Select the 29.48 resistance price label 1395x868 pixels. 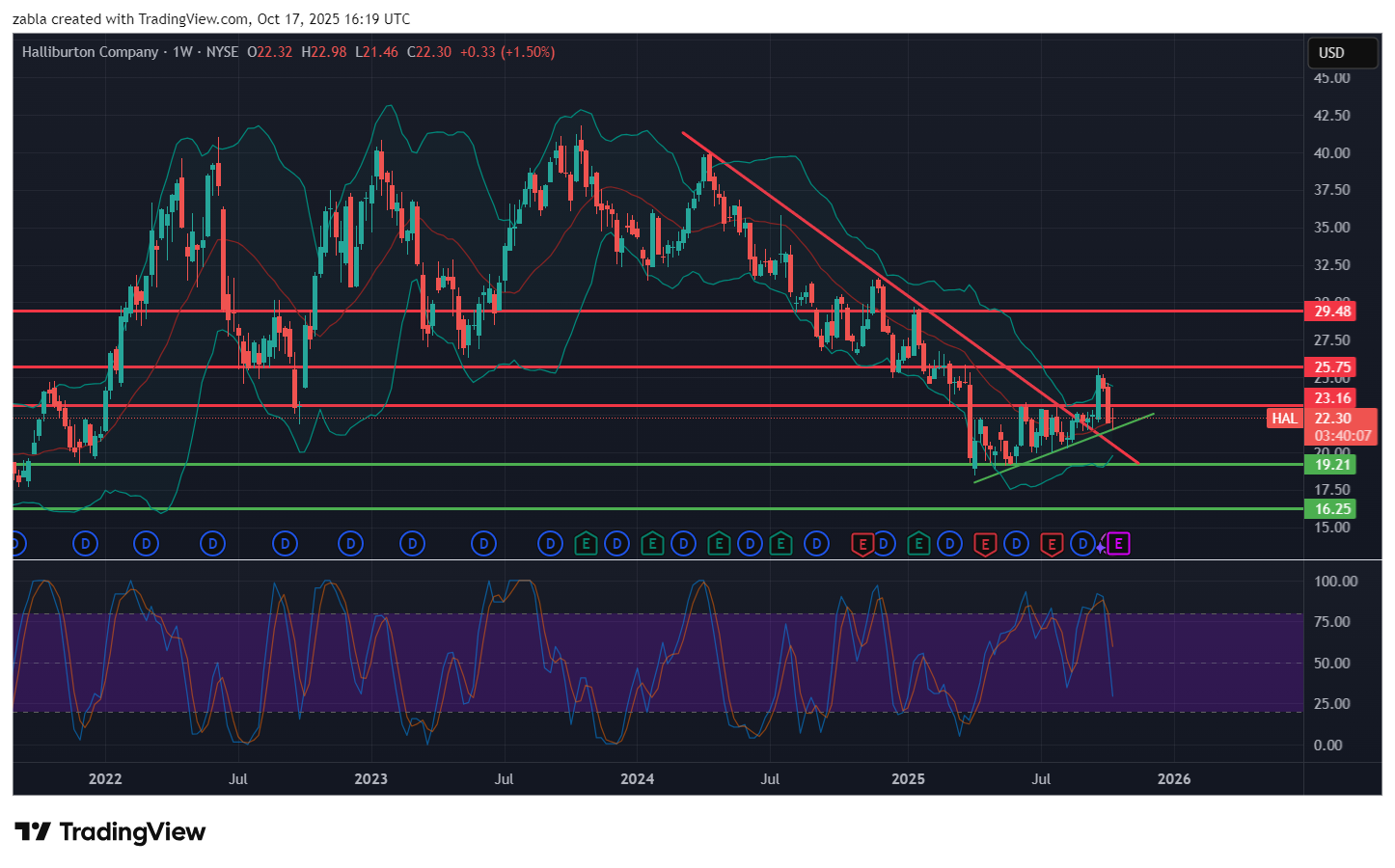(1331, 311)
